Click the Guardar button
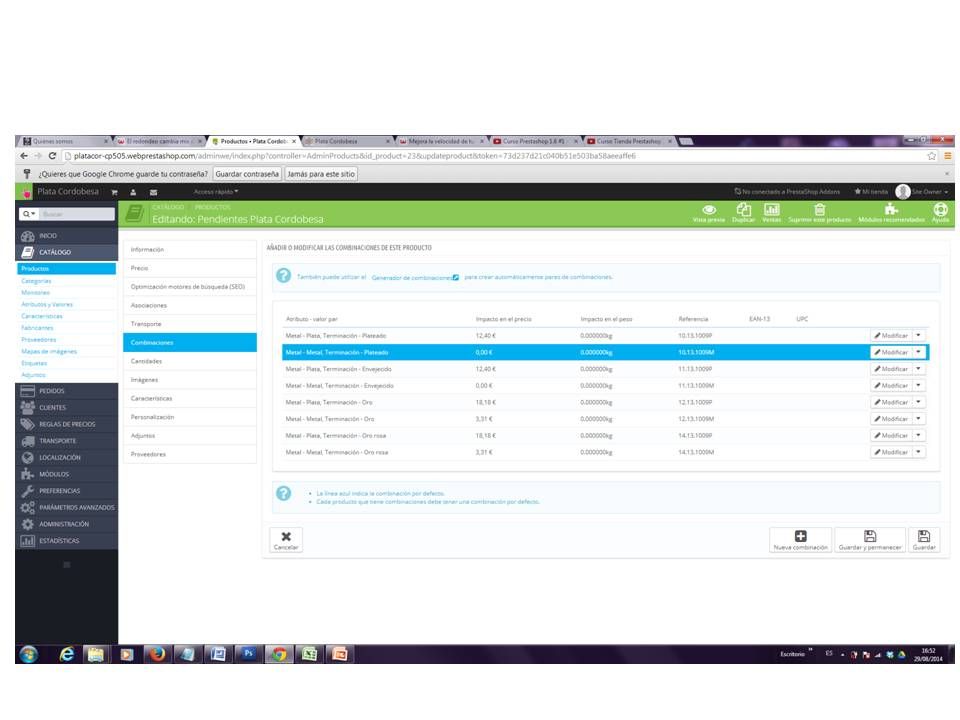This screenshot has height=720, width=960. [924, 540]
